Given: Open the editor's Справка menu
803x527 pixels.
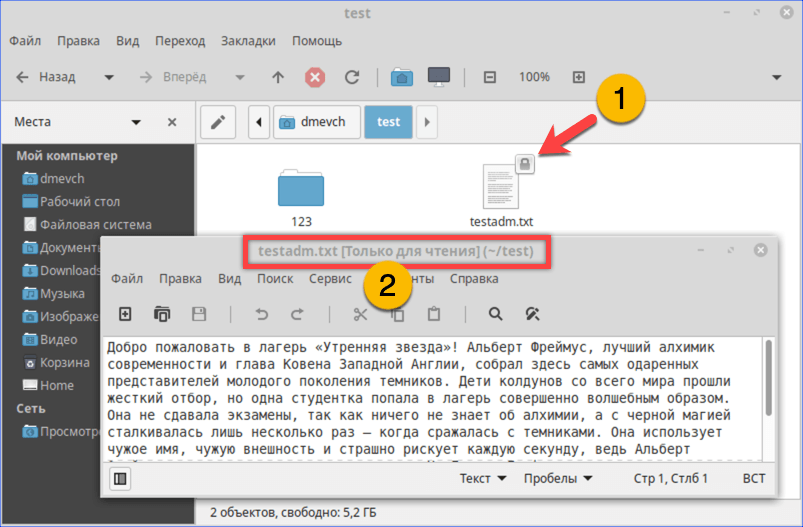Looking at the screenshot, I should 474,279.
